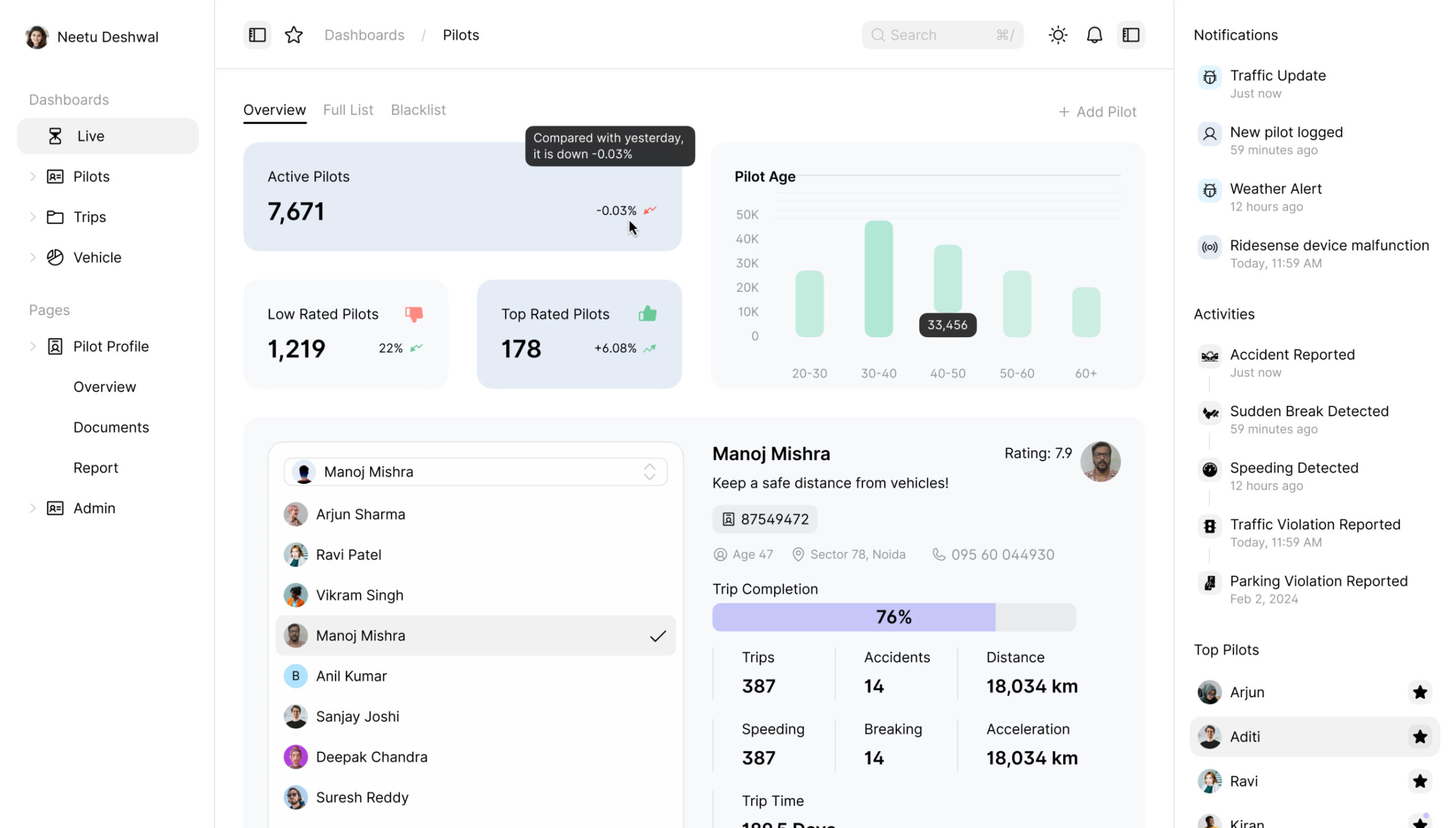Click the 30-40 age bar in the chart
Image resolution: width=1456 pixels, height=828 pixels.
coord(879,279)
